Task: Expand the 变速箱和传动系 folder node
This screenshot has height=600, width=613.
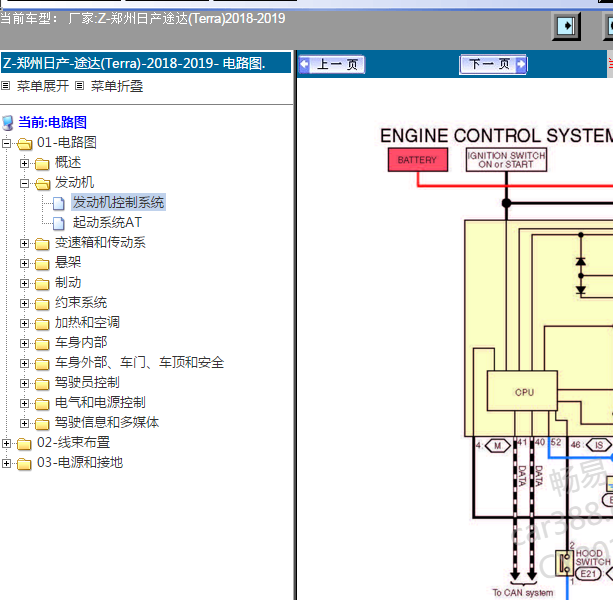Action: [24, 244]
